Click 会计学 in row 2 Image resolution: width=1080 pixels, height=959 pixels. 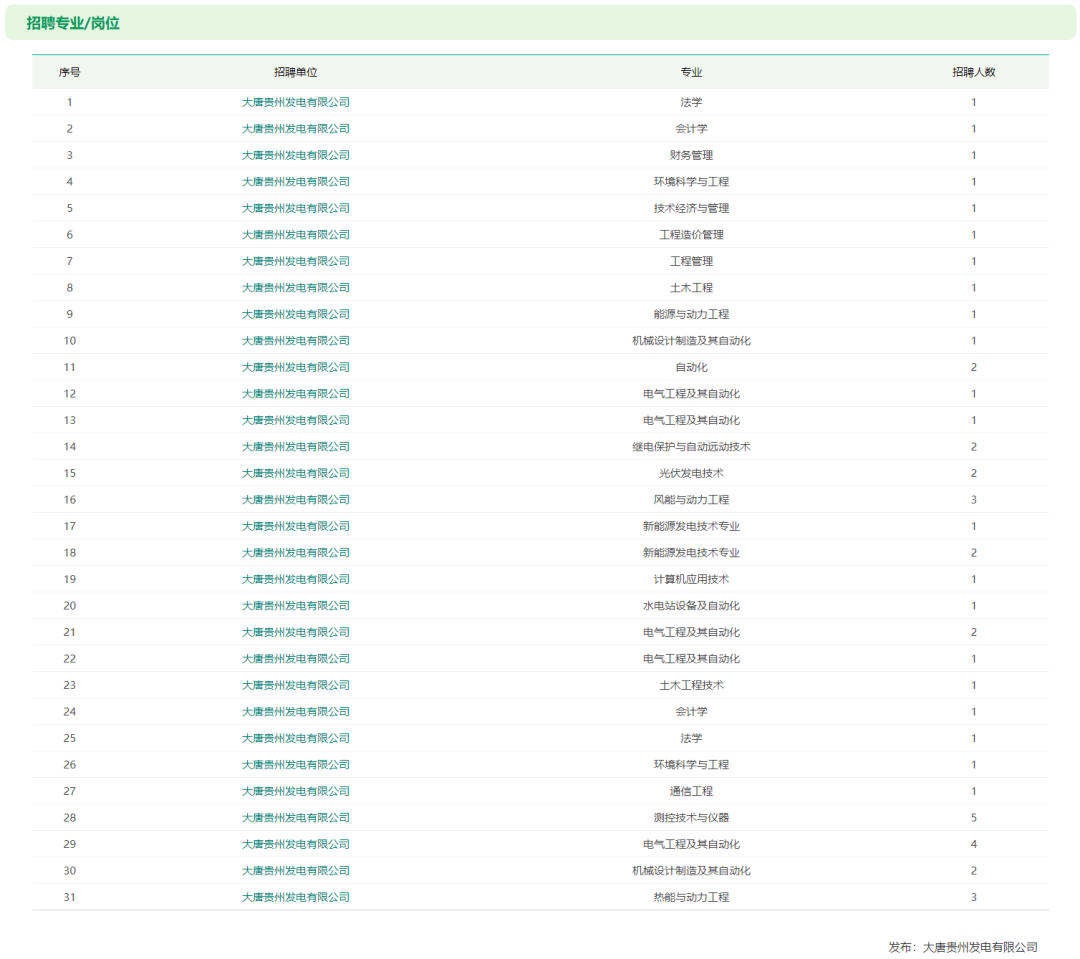click(692, 129)
